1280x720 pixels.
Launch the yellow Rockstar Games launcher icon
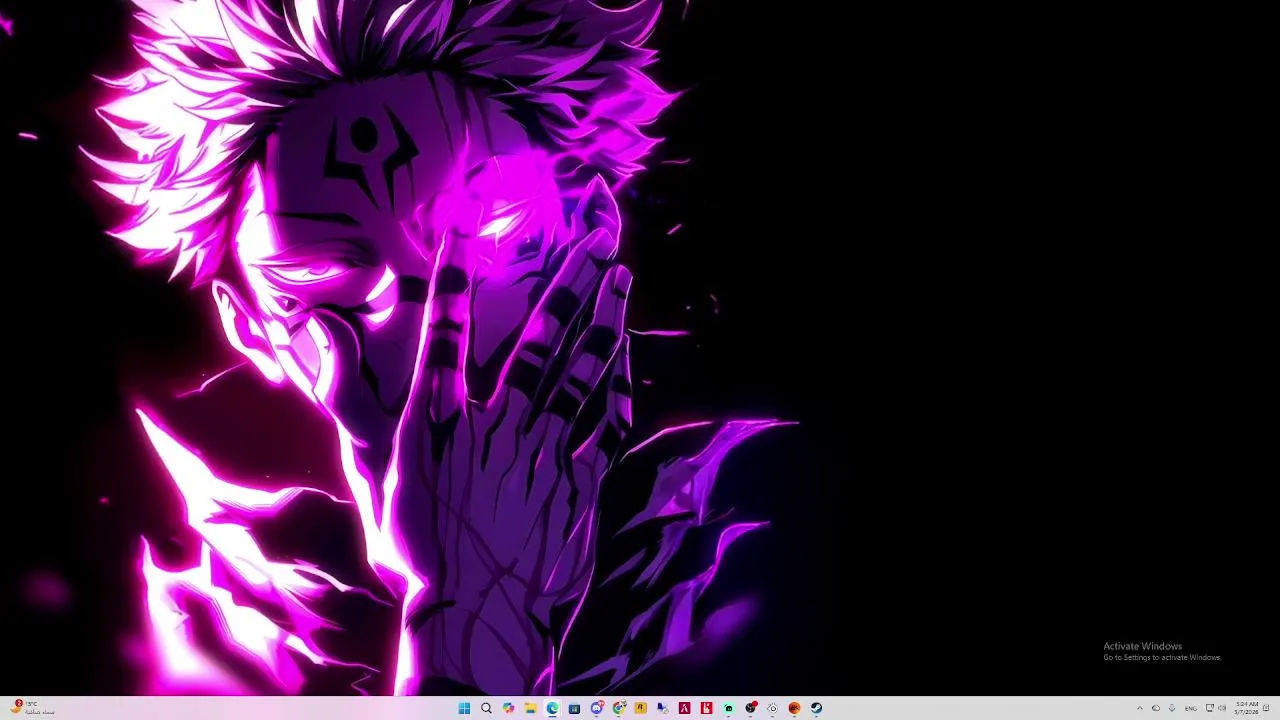point(640,708)
